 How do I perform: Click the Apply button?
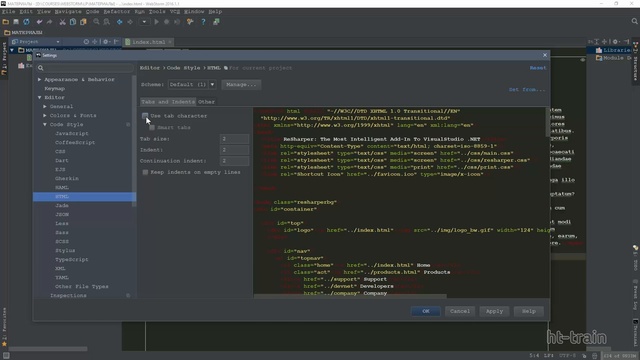pyautogui.click(x=494, y=311)
